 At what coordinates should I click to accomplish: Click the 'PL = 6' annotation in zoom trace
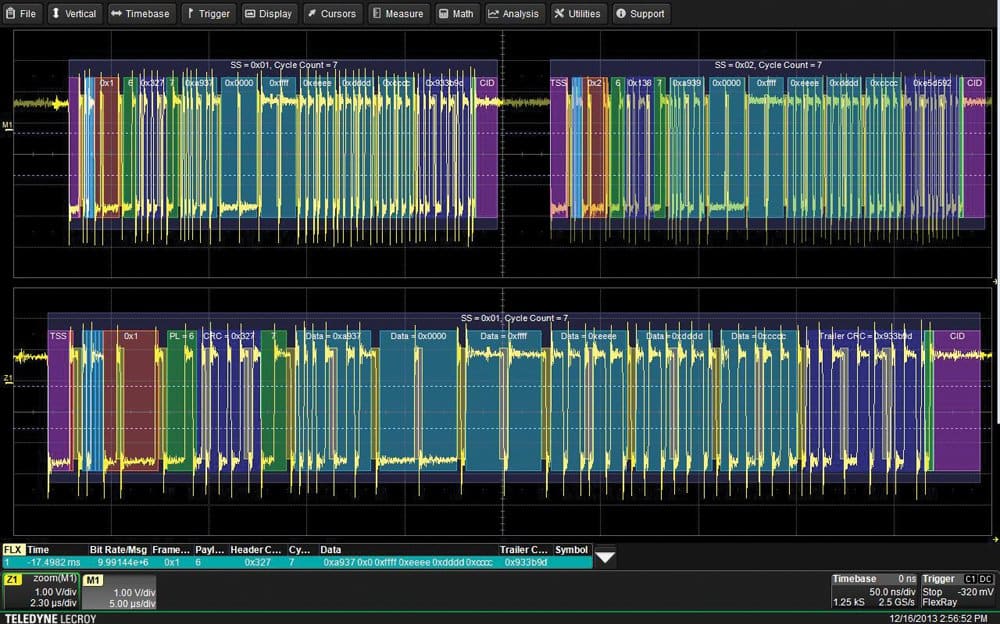tap(182, 336)
